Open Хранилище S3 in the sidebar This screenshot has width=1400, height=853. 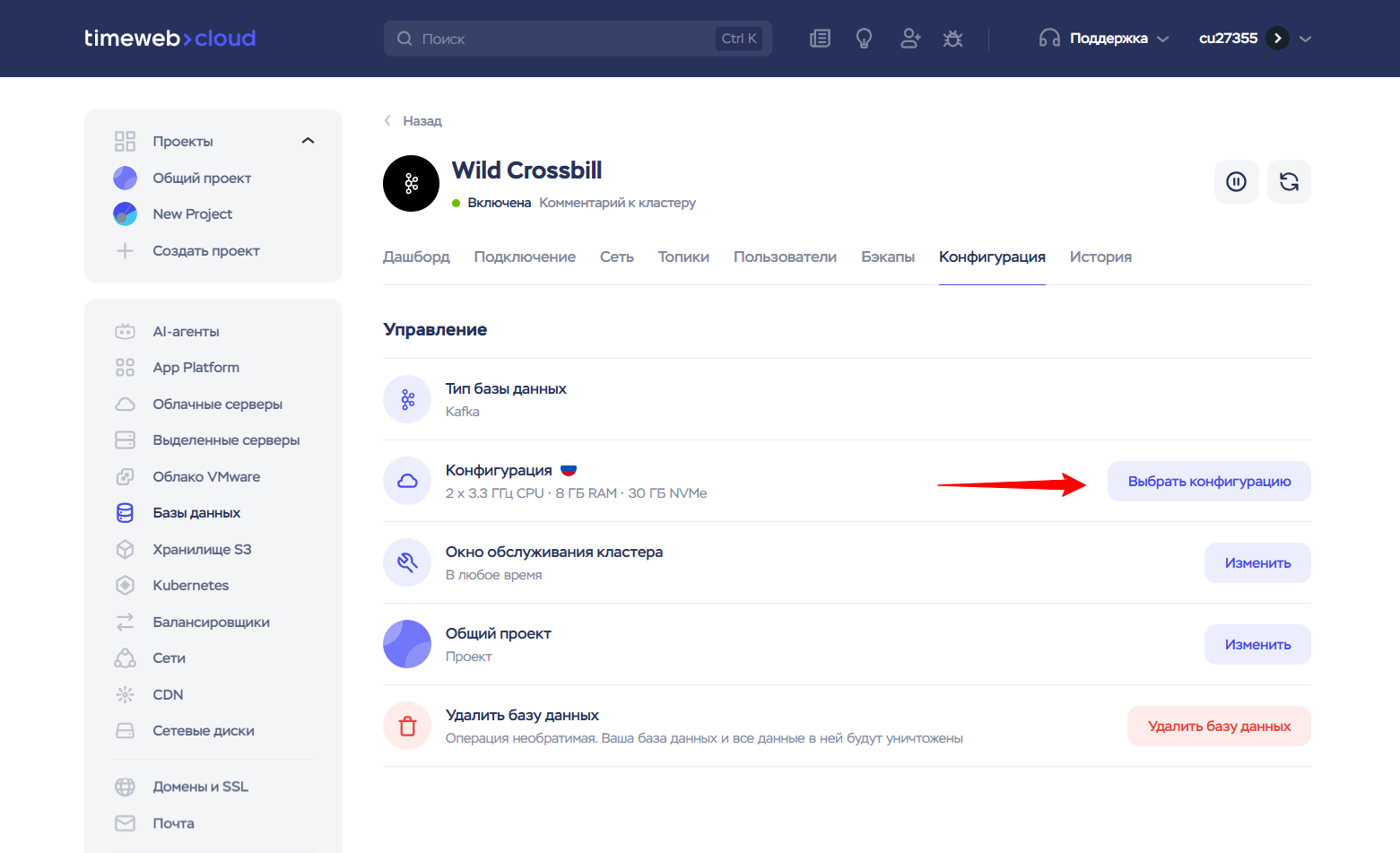202,550
